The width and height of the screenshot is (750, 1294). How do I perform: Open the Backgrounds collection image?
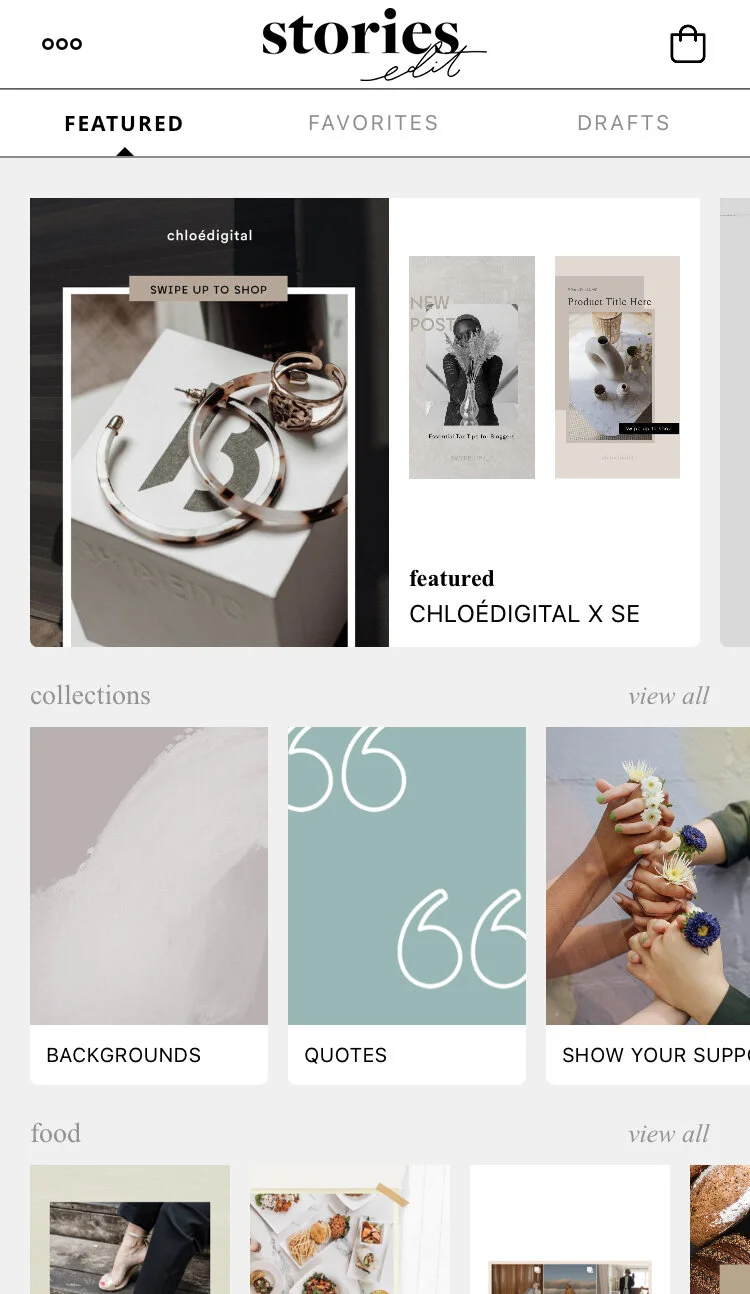pyautogui.click(x=149, y=876)
